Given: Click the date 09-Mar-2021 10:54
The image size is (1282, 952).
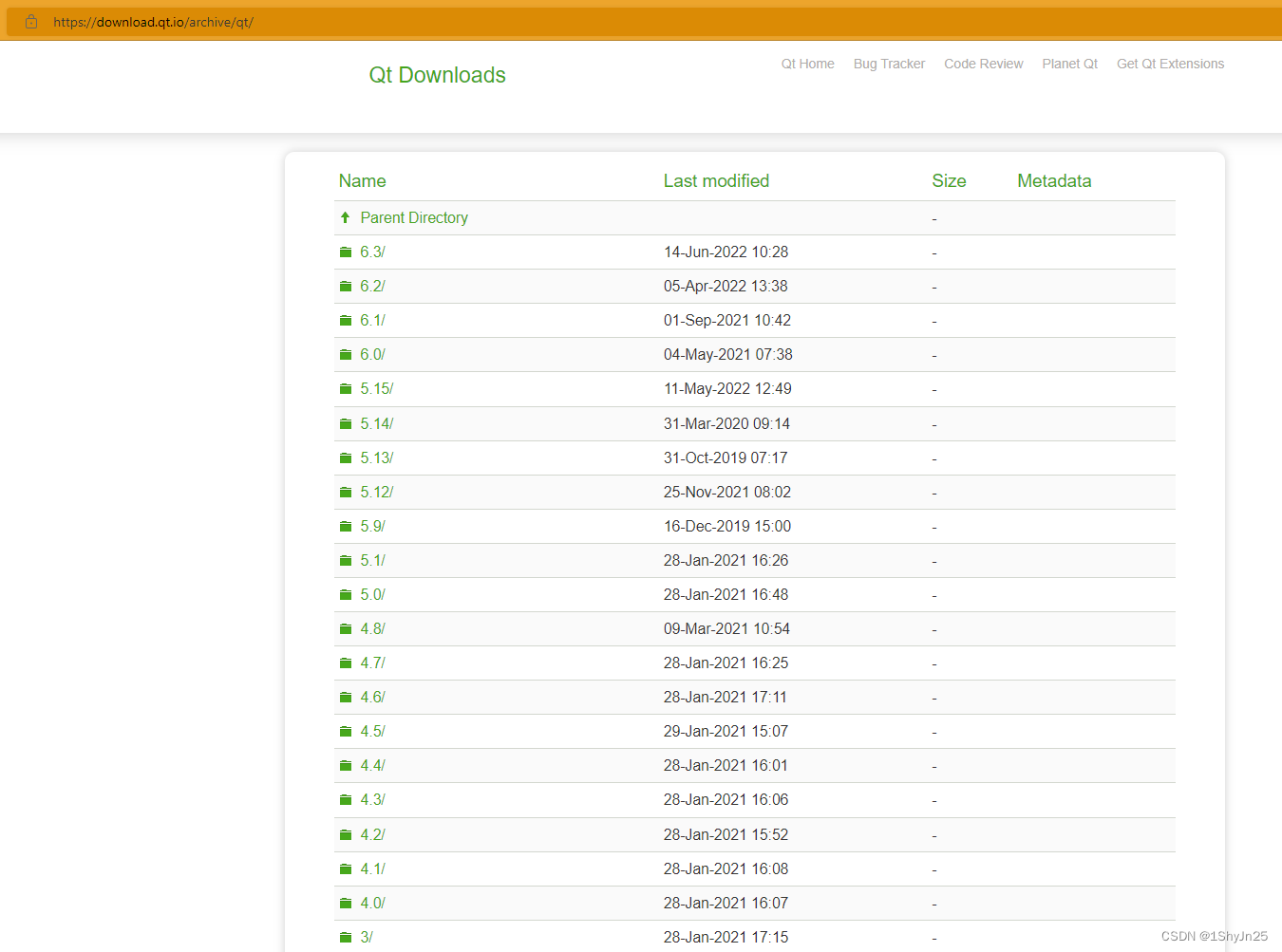Looking at the screenshot, I should (x=726, y=628).
